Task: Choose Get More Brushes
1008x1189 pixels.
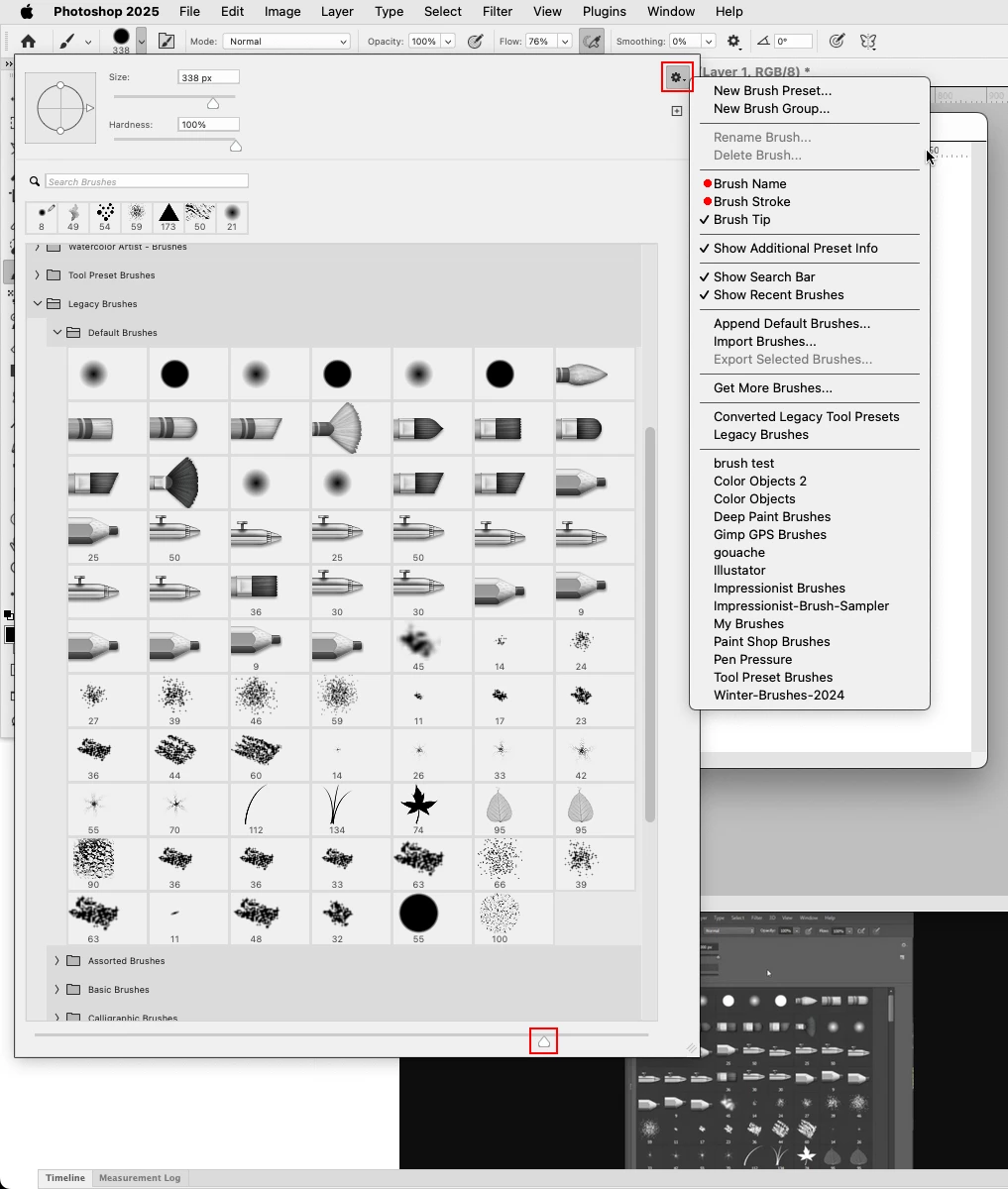Action: tap(773, 387)
